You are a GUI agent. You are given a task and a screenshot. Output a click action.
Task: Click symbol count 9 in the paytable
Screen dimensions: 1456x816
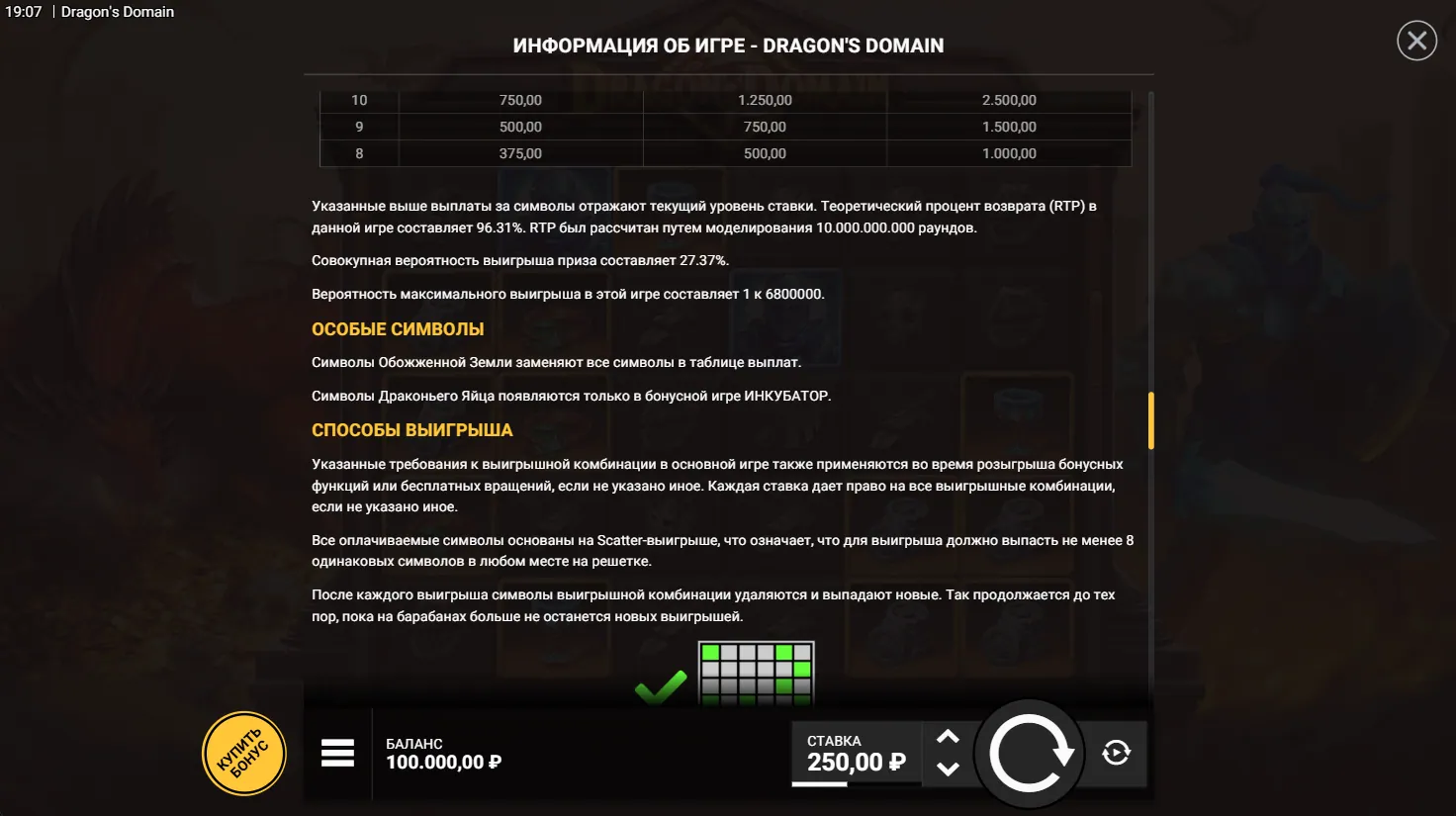(359, 127)
